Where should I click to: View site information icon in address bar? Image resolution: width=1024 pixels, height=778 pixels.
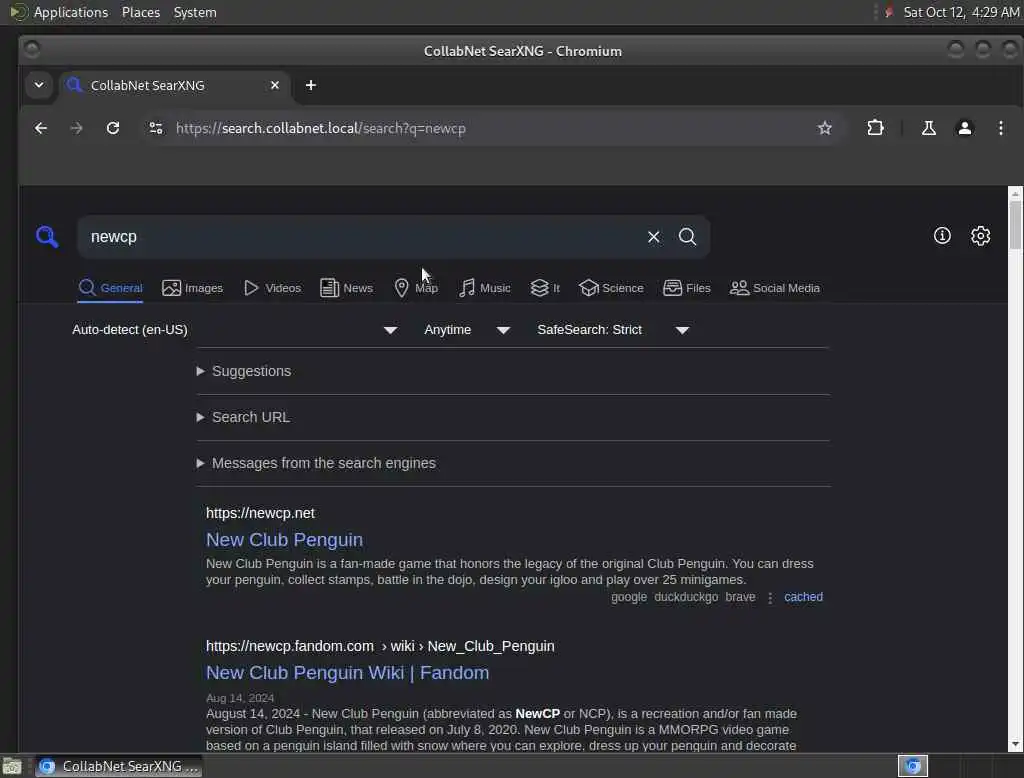point(155,128)
